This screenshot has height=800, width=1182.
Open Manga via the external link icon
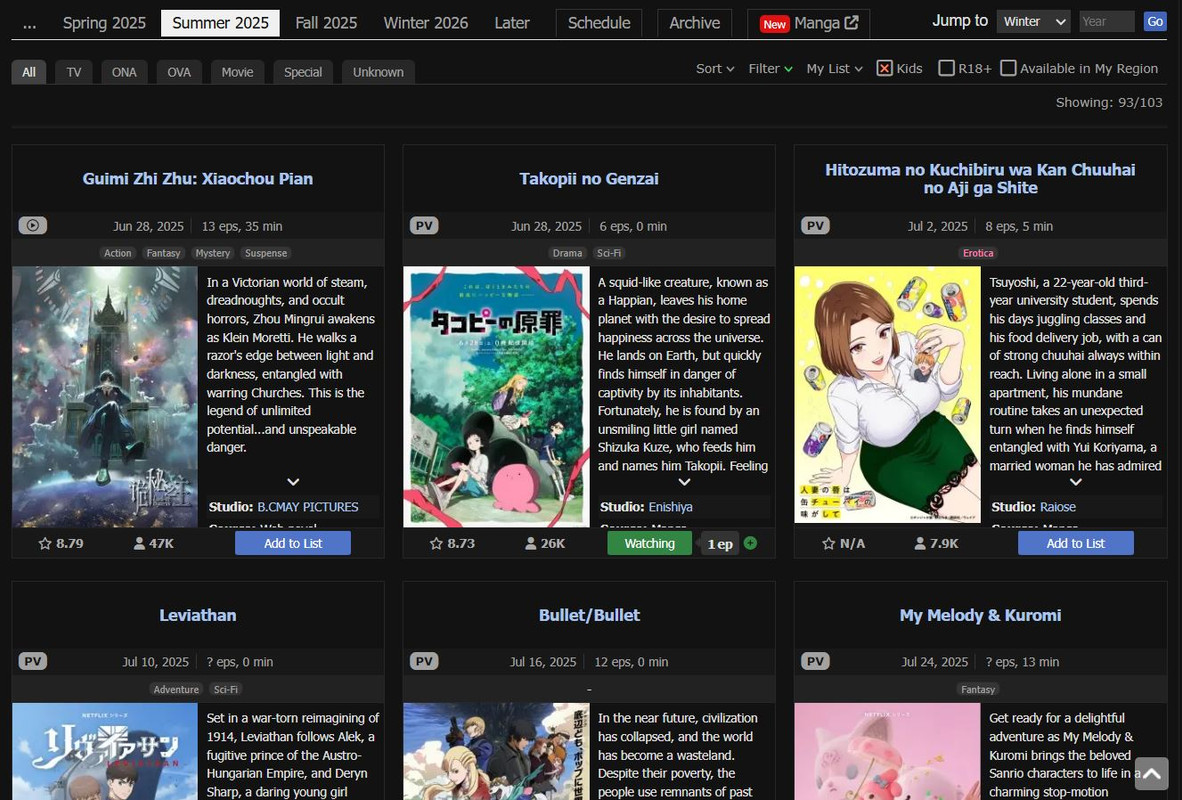click(x=851, y=22)
